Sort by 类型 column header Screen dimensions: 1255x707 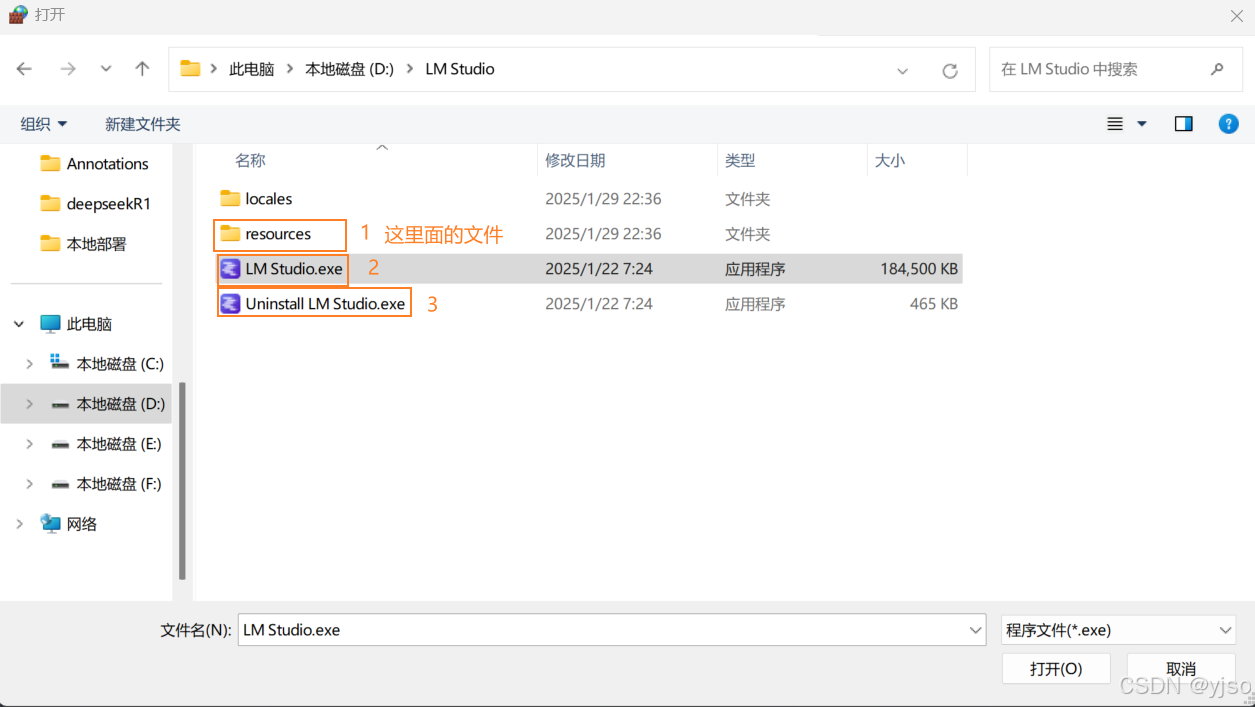tap(740, 160)
